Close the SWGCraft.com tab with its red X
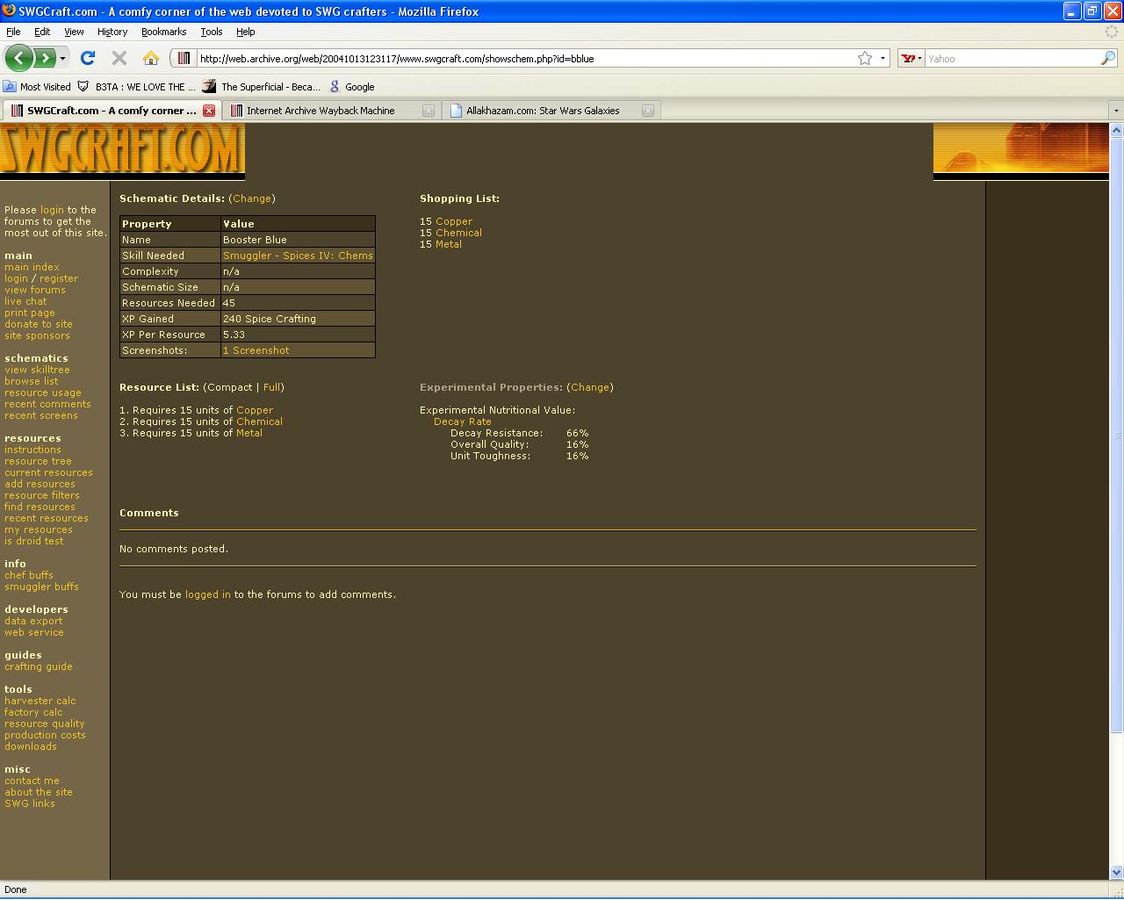The image size is (1124, 900). [x=209, y=111]
